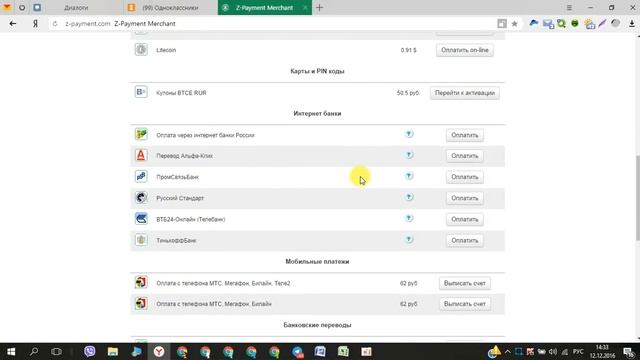Screen dimensions: 640x360
Task: Open help tooltip for Russian internet banks payment
Action: pyautogui.click(x=409, y=134)
